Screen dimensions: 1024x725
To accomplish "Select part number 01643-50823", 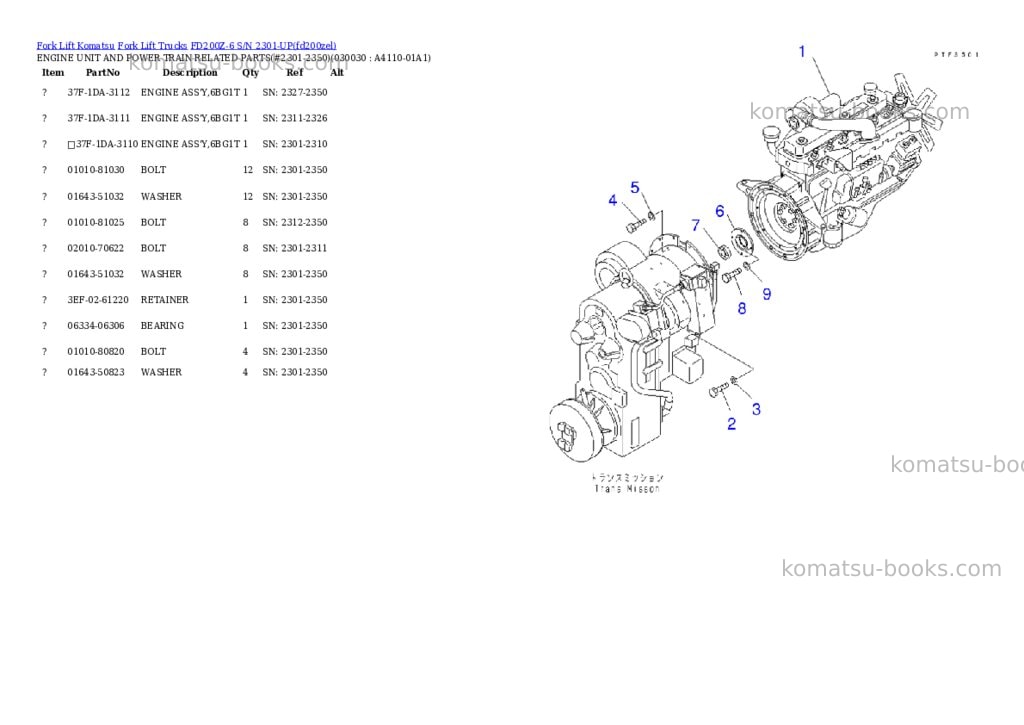I will click(96, 372).
